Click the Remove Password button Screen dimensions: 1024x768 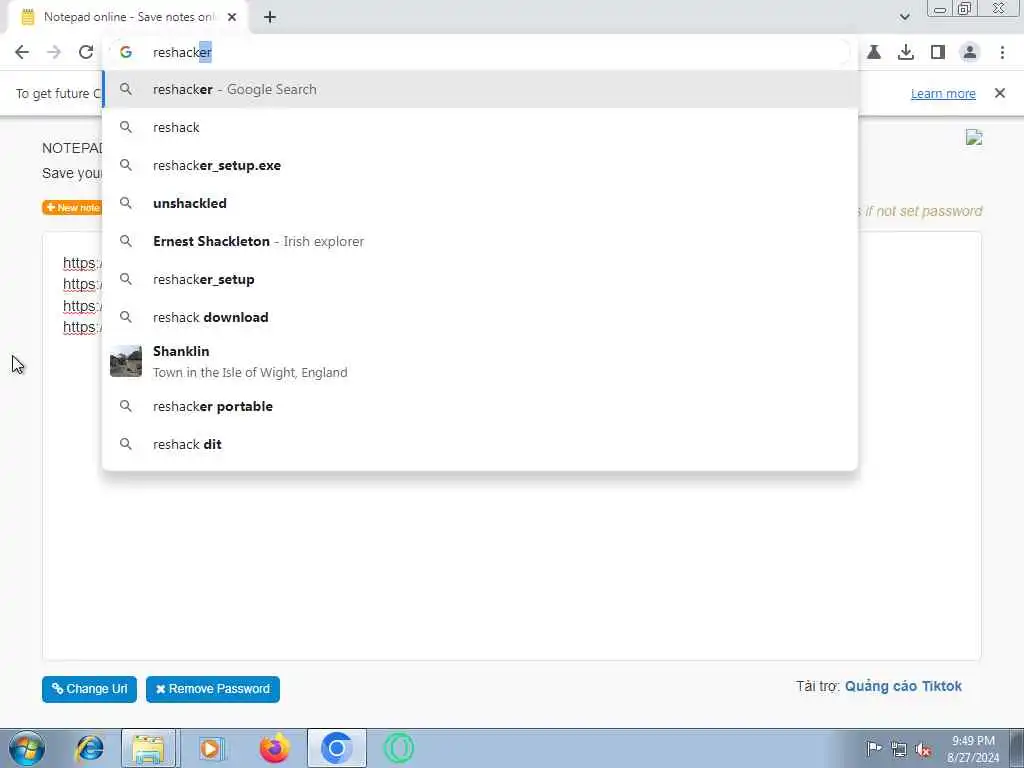(213, 689)
